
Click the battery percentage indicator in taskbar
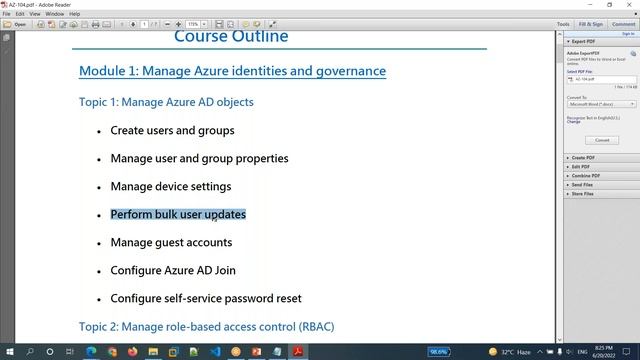(x=439, y=351)
